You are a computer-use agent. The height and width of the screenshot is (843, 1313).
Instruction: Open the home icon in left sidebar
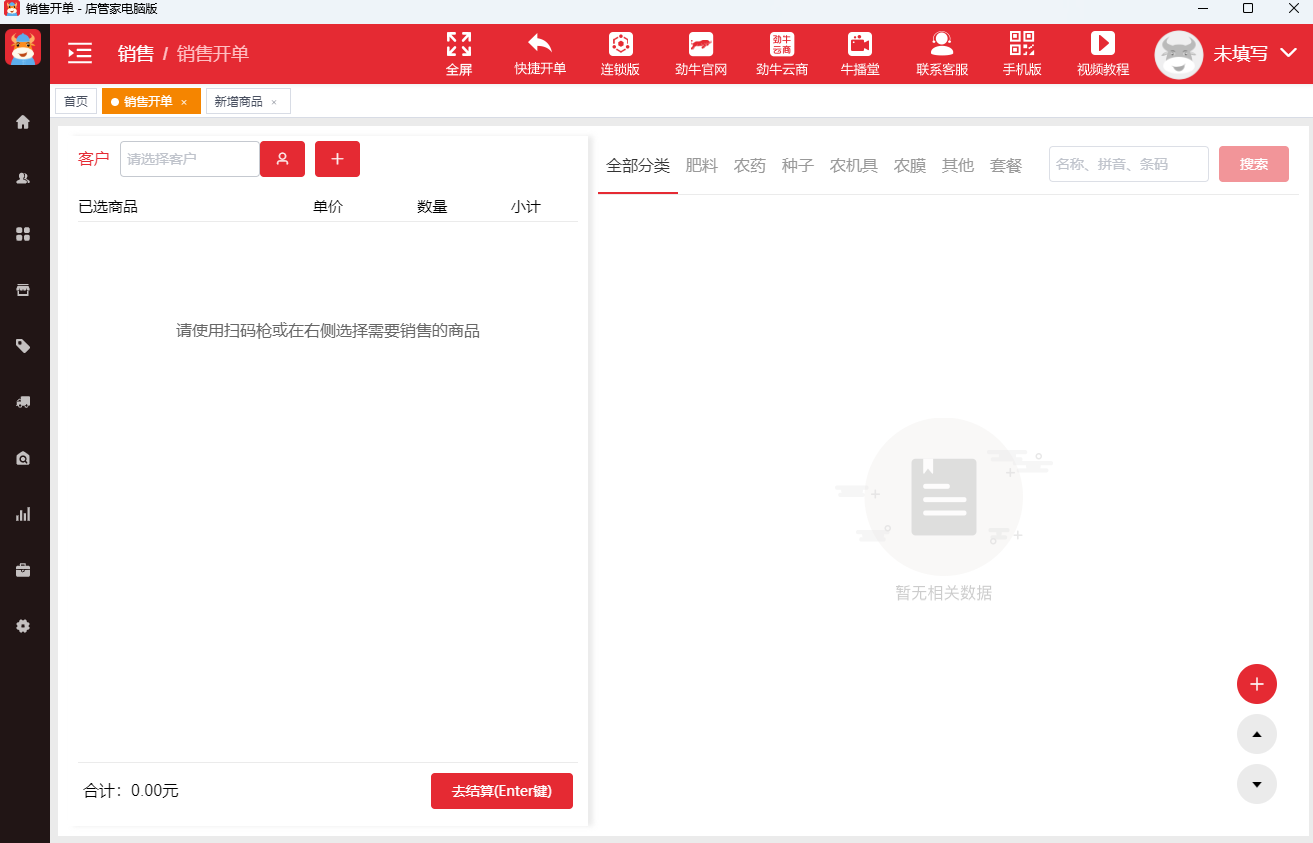[x=23, y=122]
